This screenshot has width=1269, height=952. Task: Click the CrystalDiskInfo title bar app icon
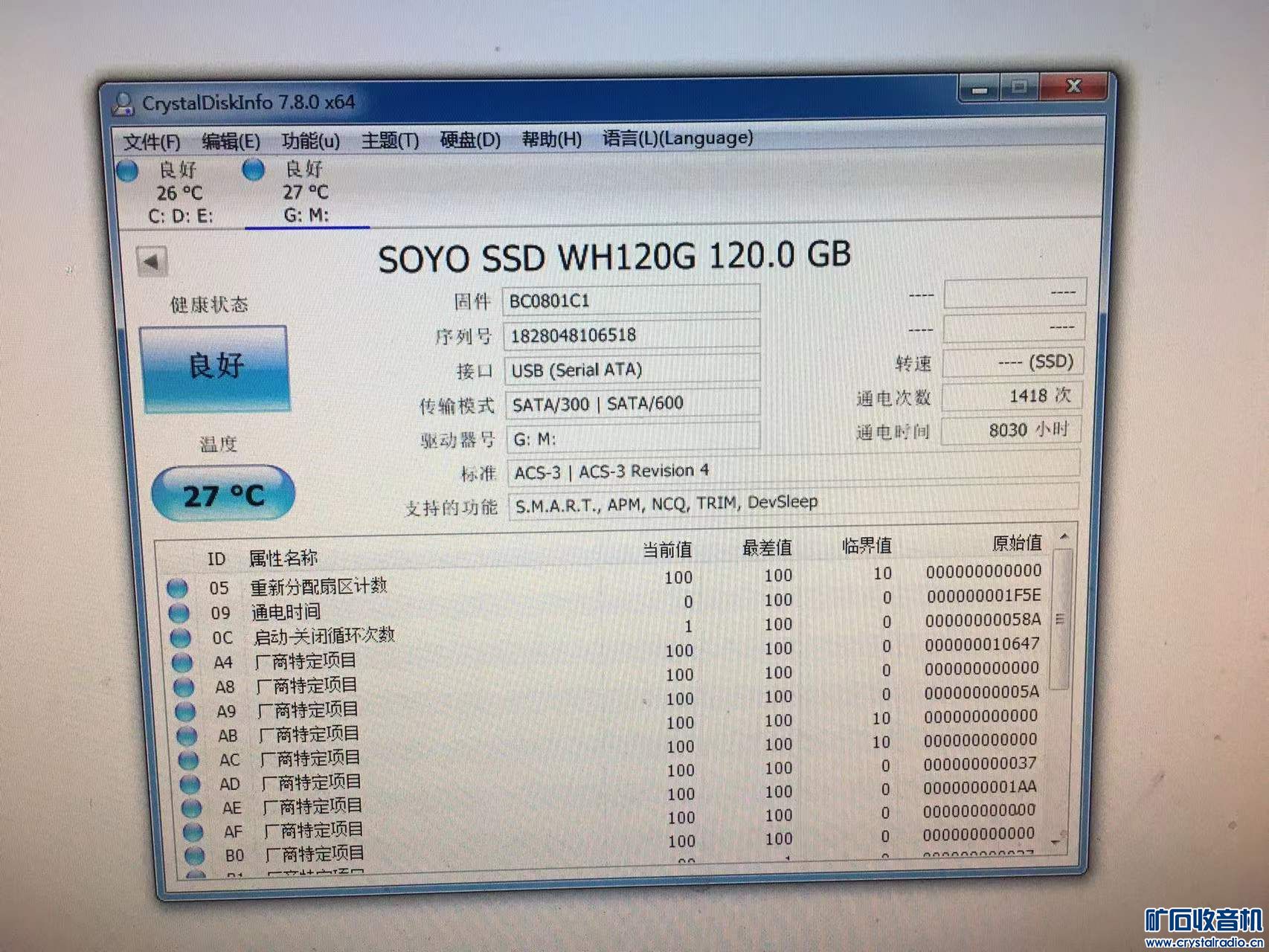(x=123, y=103)
